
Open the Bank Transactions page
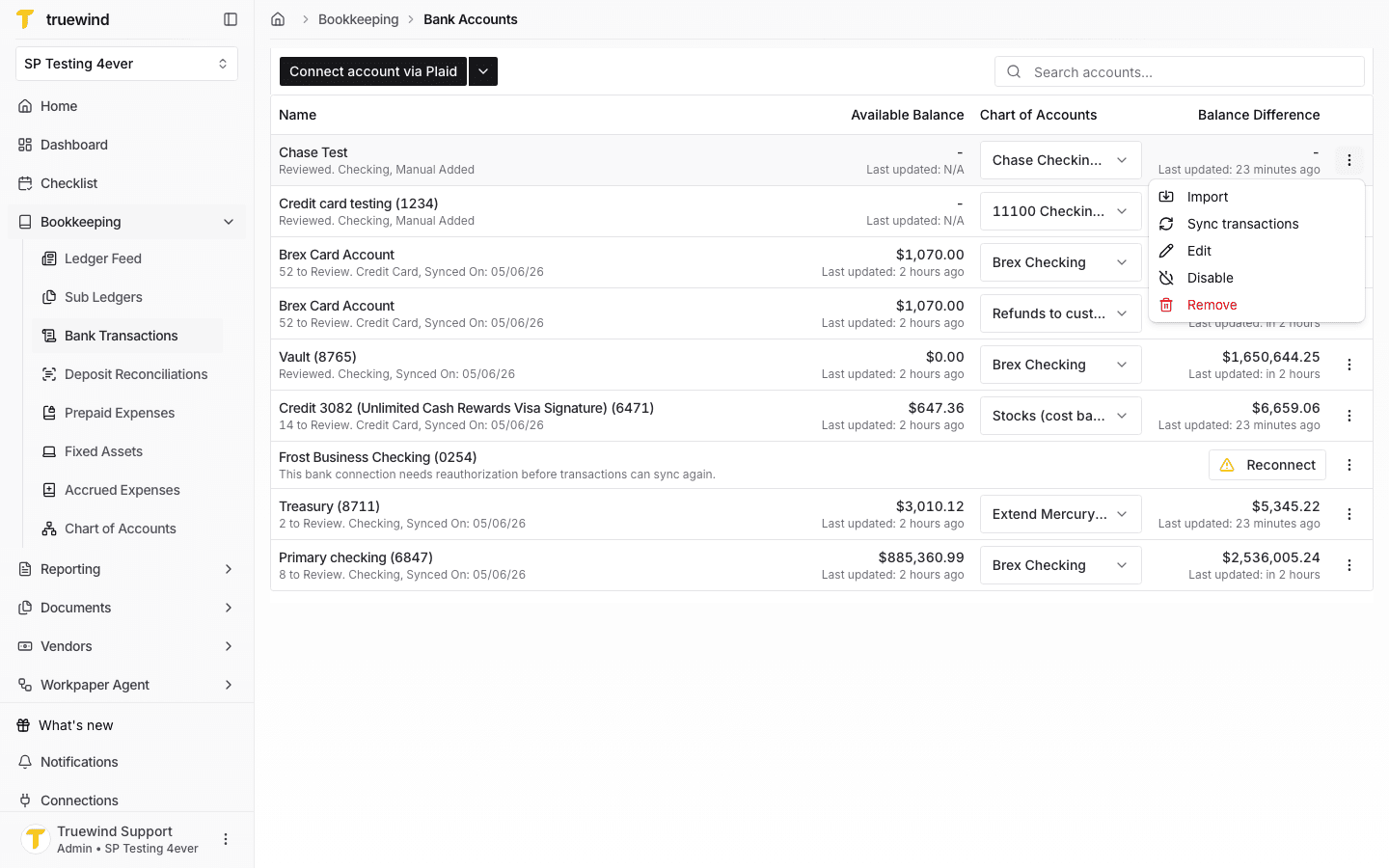click(128, 336)
